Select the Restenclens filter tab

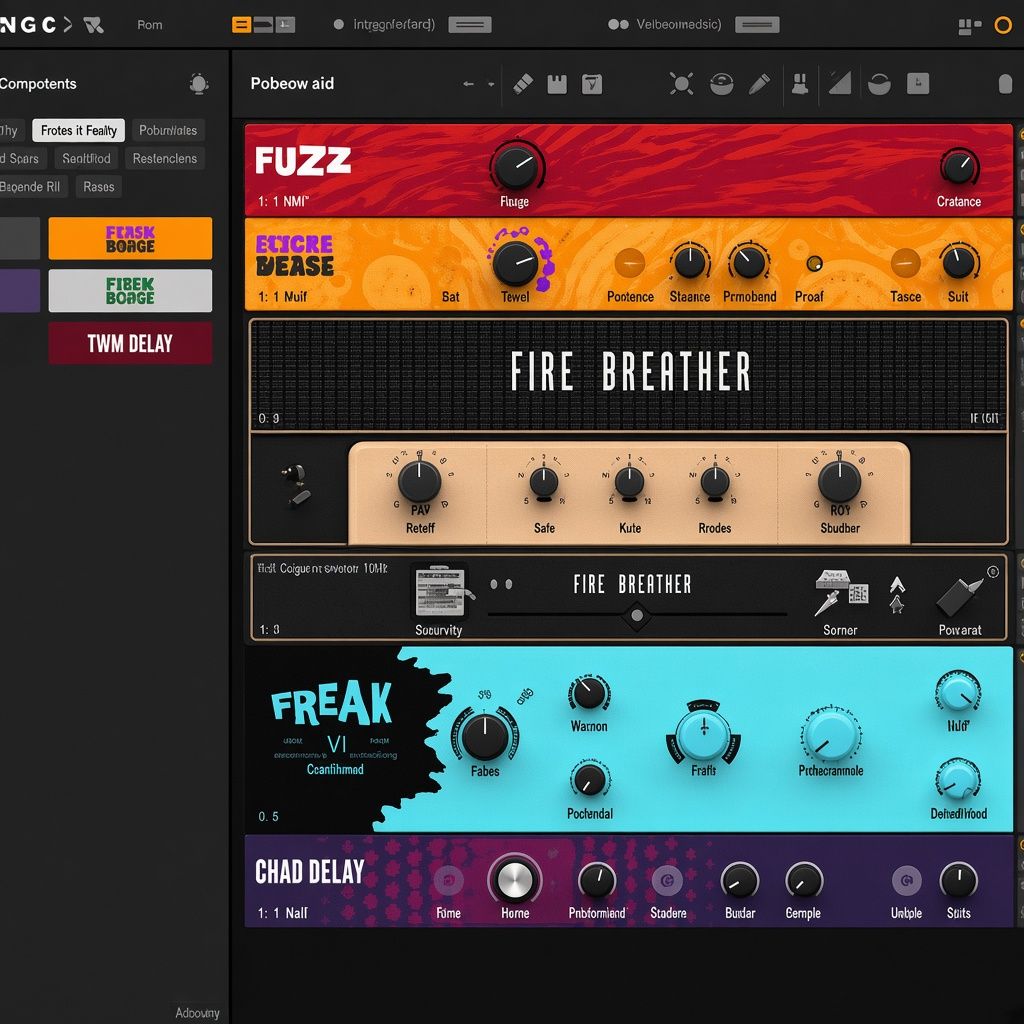[x=165, y=158]
